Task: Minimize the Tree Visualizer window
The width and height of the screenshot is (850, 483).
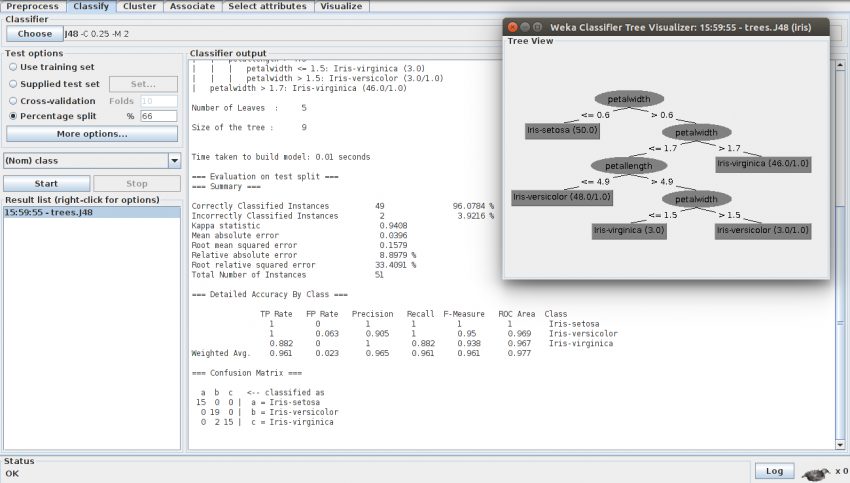Action: (x=524, y=27)
